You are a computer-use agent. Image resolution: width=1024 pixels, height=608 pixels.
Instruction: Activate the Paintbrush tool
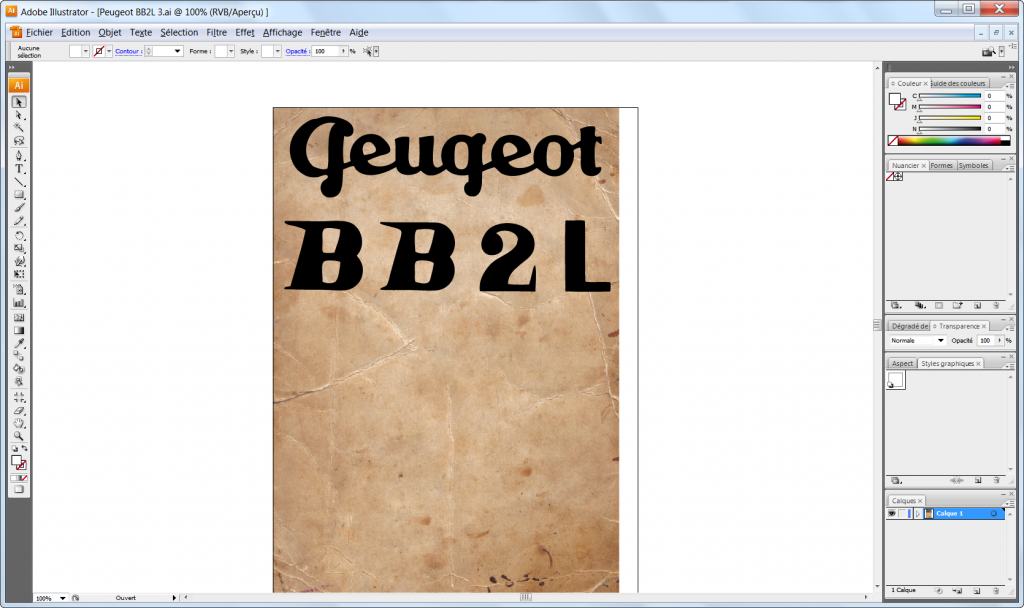(x=19, y=208)
